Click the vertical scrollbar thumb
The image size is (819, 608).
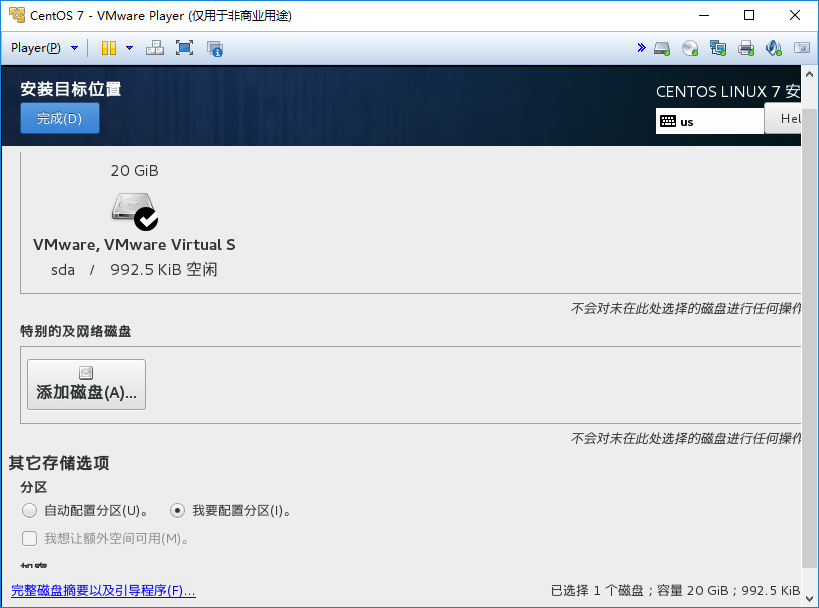pyautogui.click(x=810, y=337)
